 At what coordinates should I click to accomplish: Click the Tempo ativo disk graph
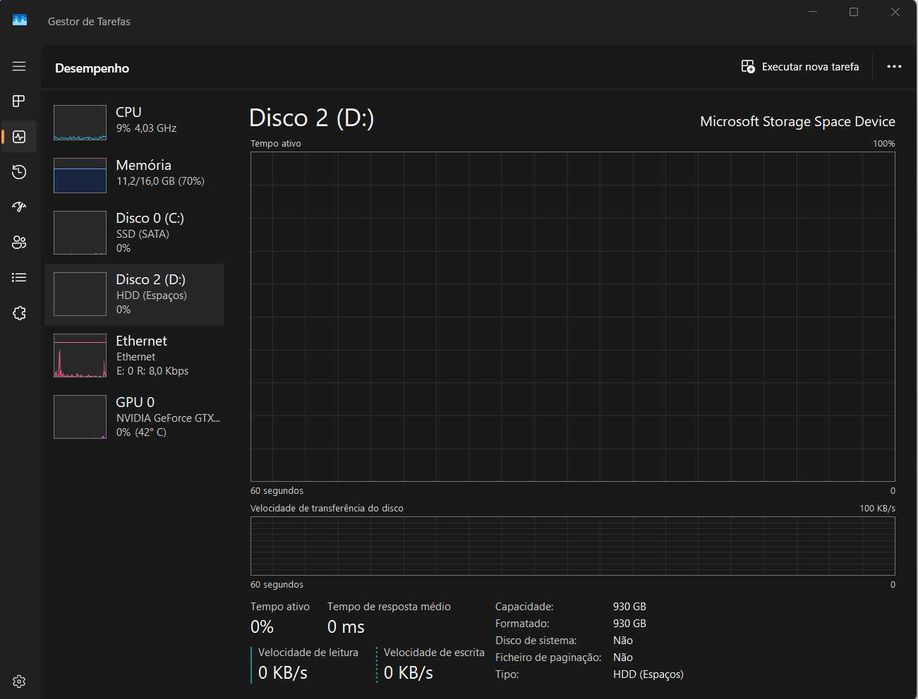[572, 316]
